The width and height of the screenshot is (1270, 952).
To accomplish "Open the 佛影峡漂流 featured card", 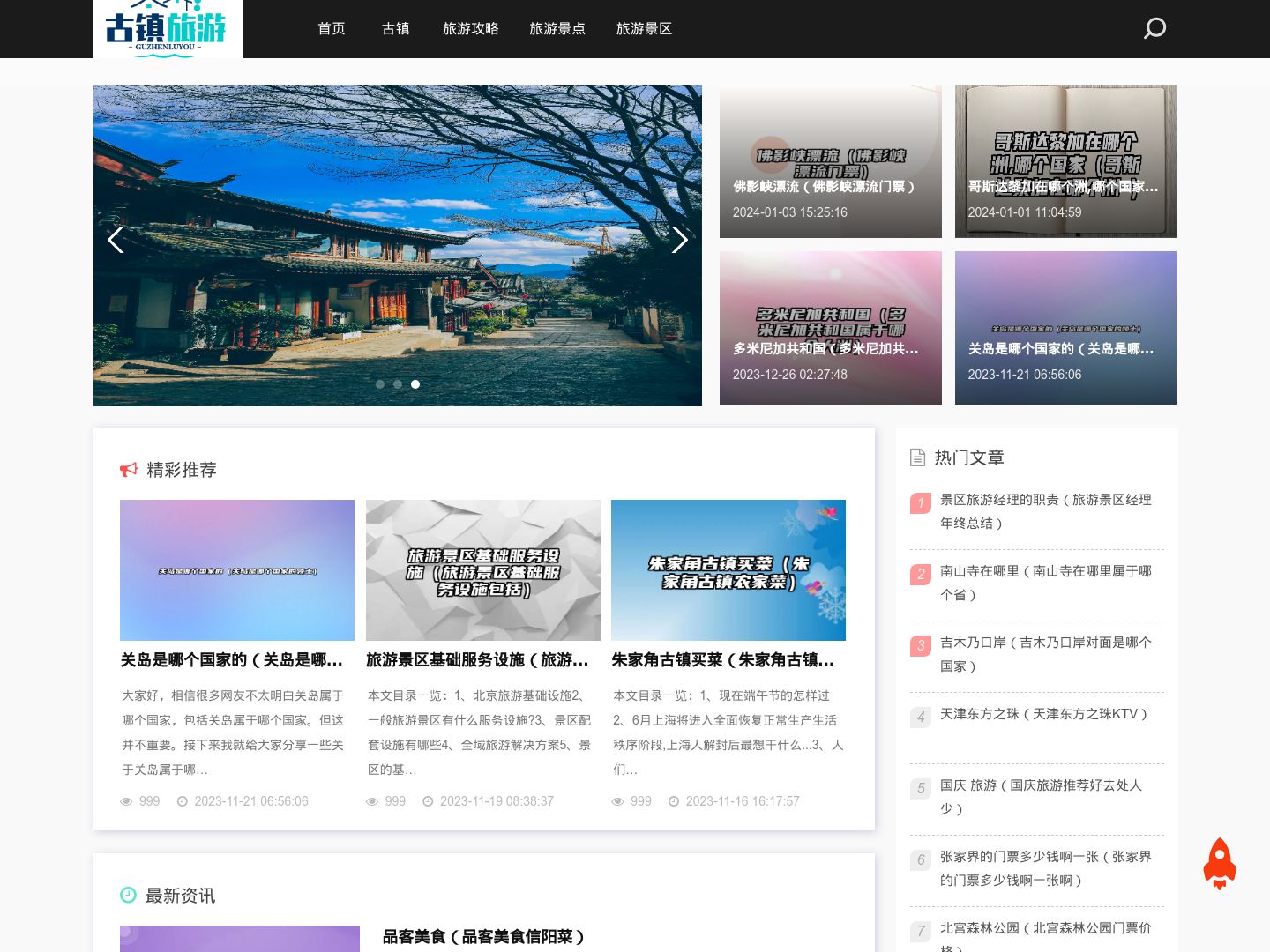I will (x=831, y=161).
